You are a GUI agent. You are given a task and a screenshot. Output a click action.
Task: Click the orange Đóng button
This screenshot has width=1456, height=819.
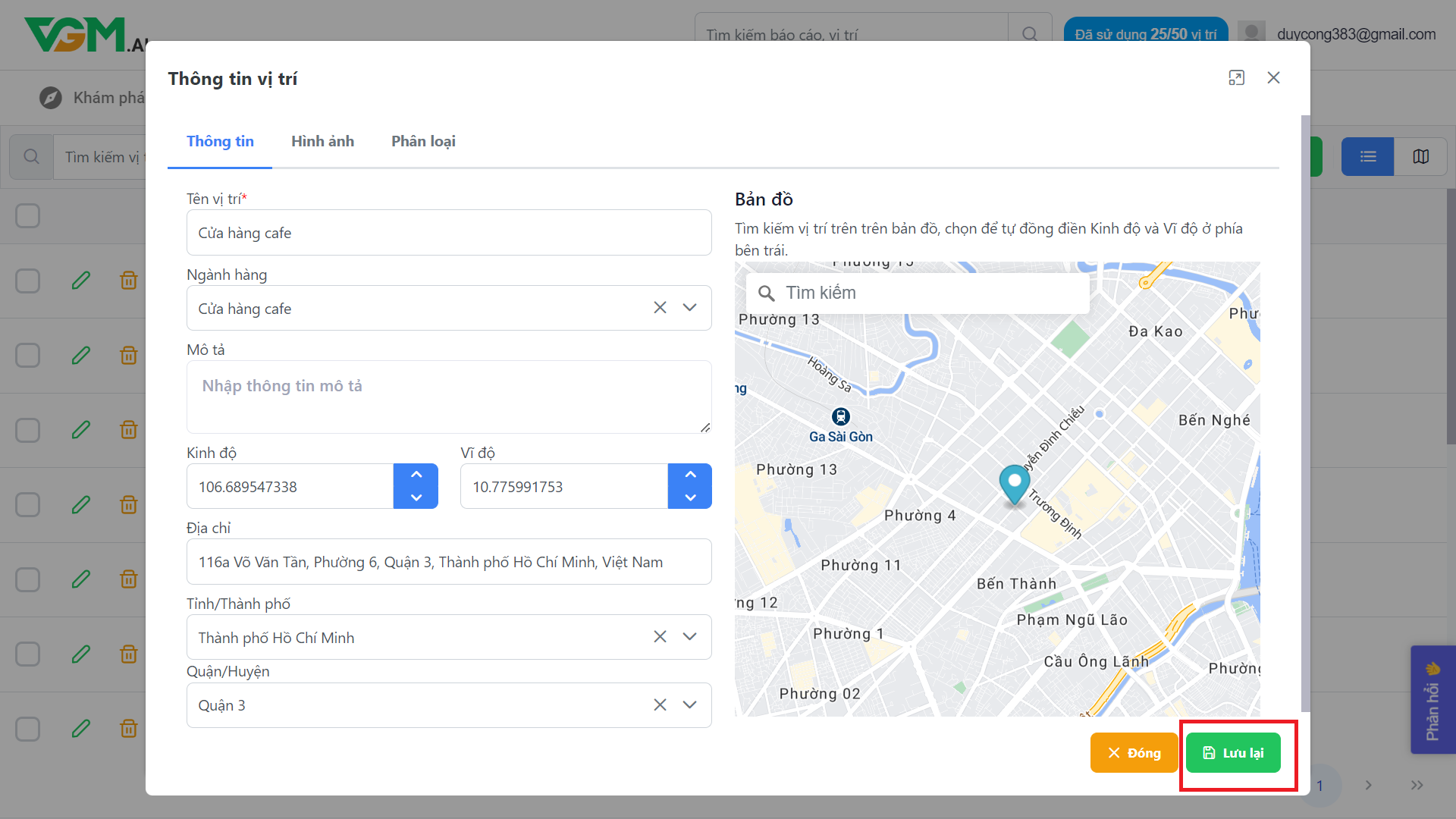point(1134,753)
